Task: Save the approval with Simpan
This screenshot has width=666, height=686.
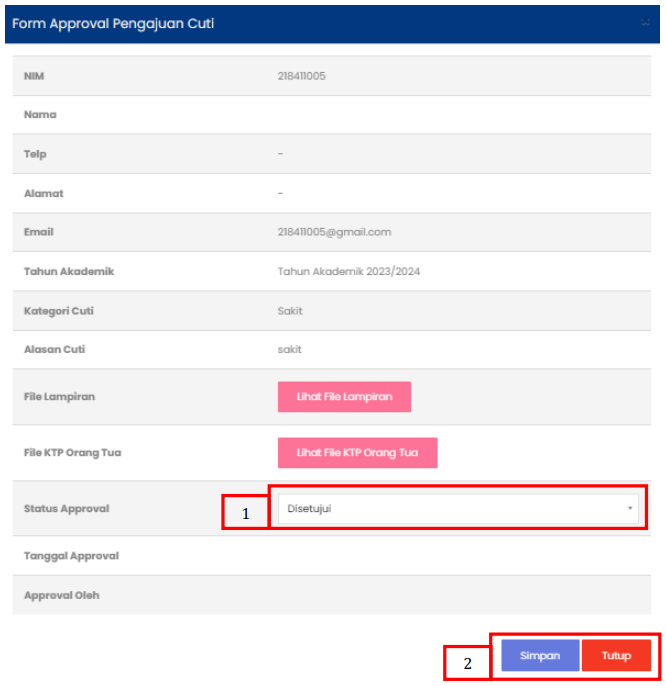Action: click(x=540, y=655)
